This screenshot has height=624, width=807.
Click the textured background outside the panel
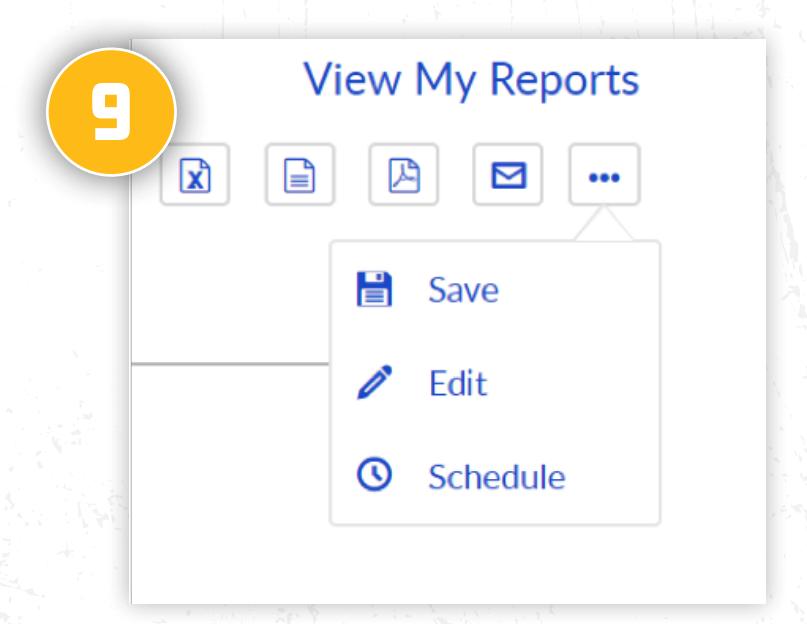(60, 400)
